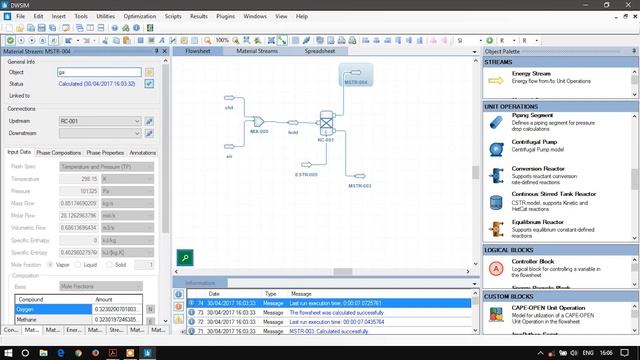The height and width of the screenshot is (360, 640).
Task: Select the Oxygen compound row
Action: (78, 309)
